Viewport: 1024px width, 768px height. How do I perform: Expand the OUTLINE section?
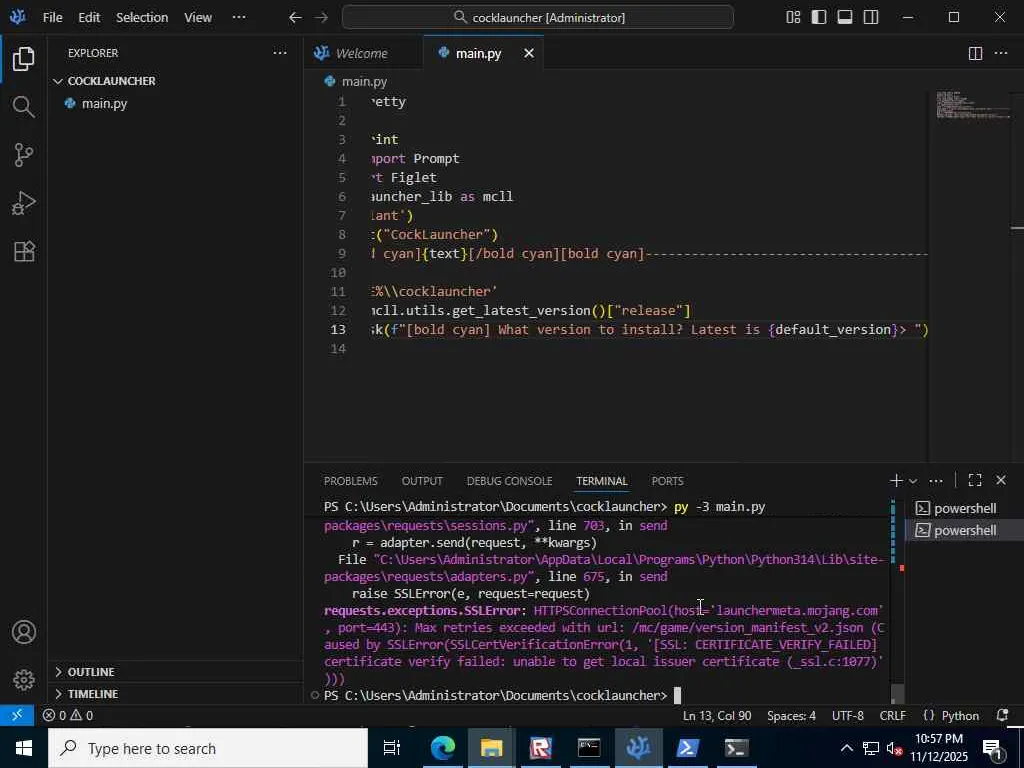point(91,672)
